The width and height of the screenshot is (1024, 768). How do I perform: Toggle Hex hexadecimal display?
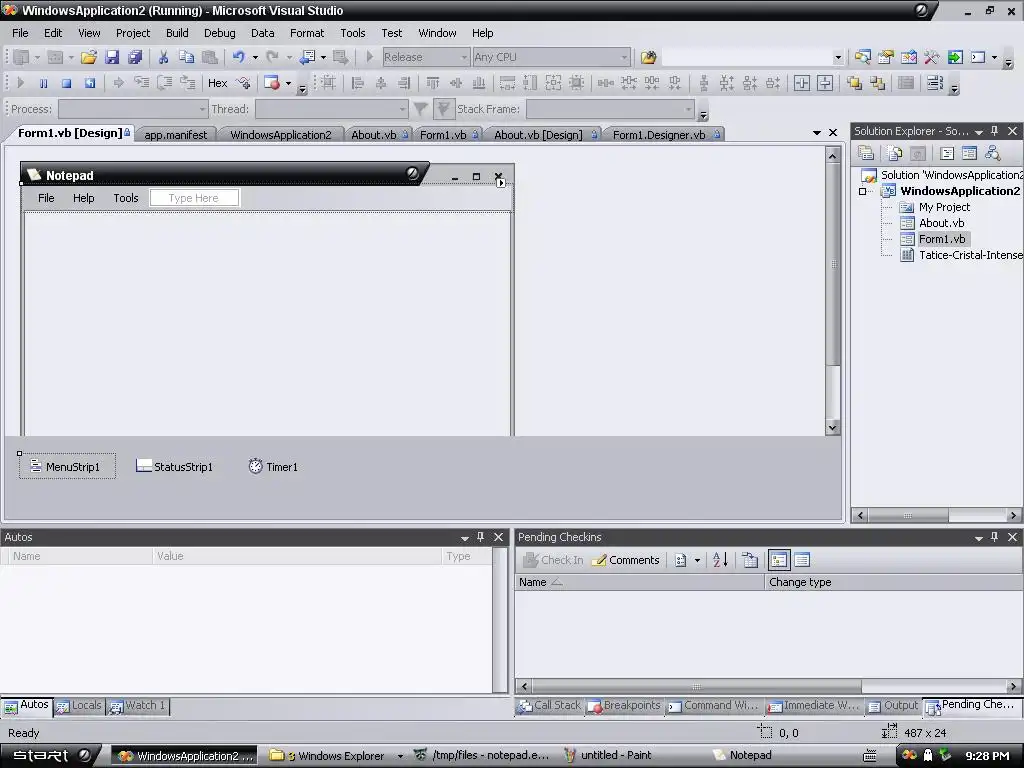(217, 83)
